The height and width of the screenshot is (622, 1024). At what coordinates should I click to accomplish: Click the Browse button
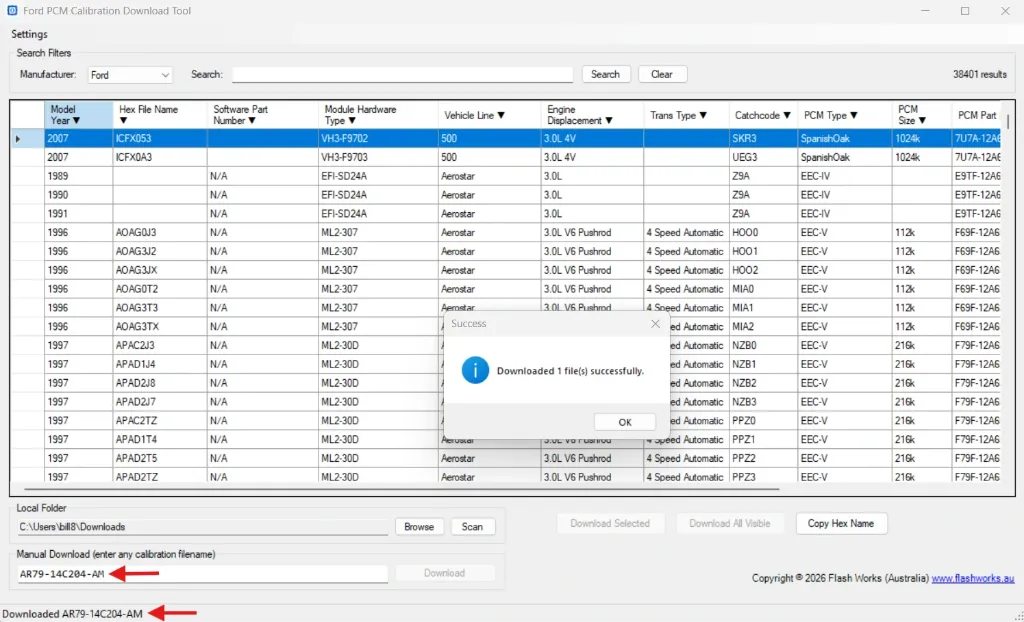(419, 527)
